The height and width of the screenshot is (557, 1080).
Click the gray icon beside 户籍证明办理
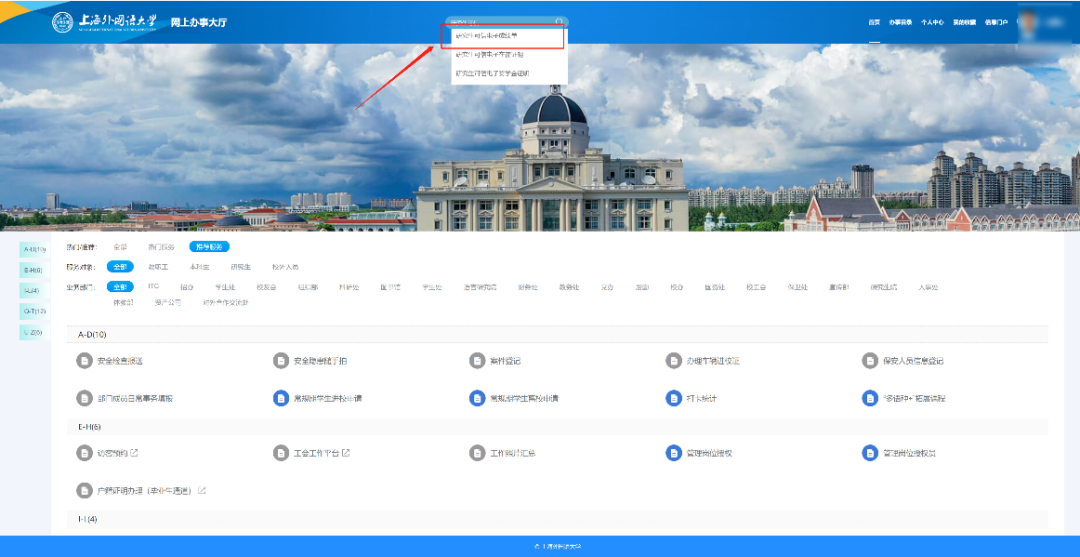click(84, 491)
